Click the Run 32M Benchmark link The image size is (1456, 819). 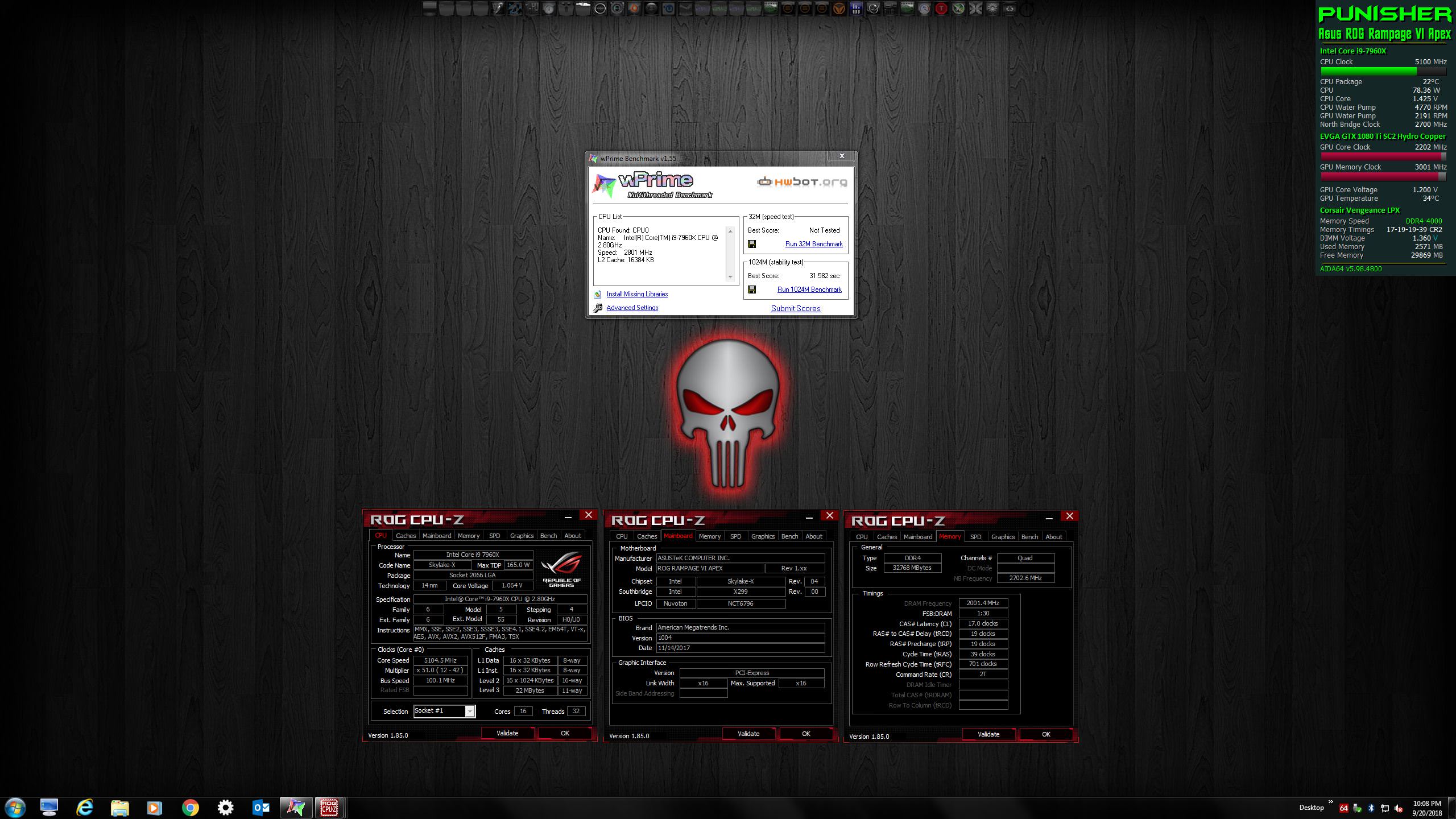[x=814, y=244]
